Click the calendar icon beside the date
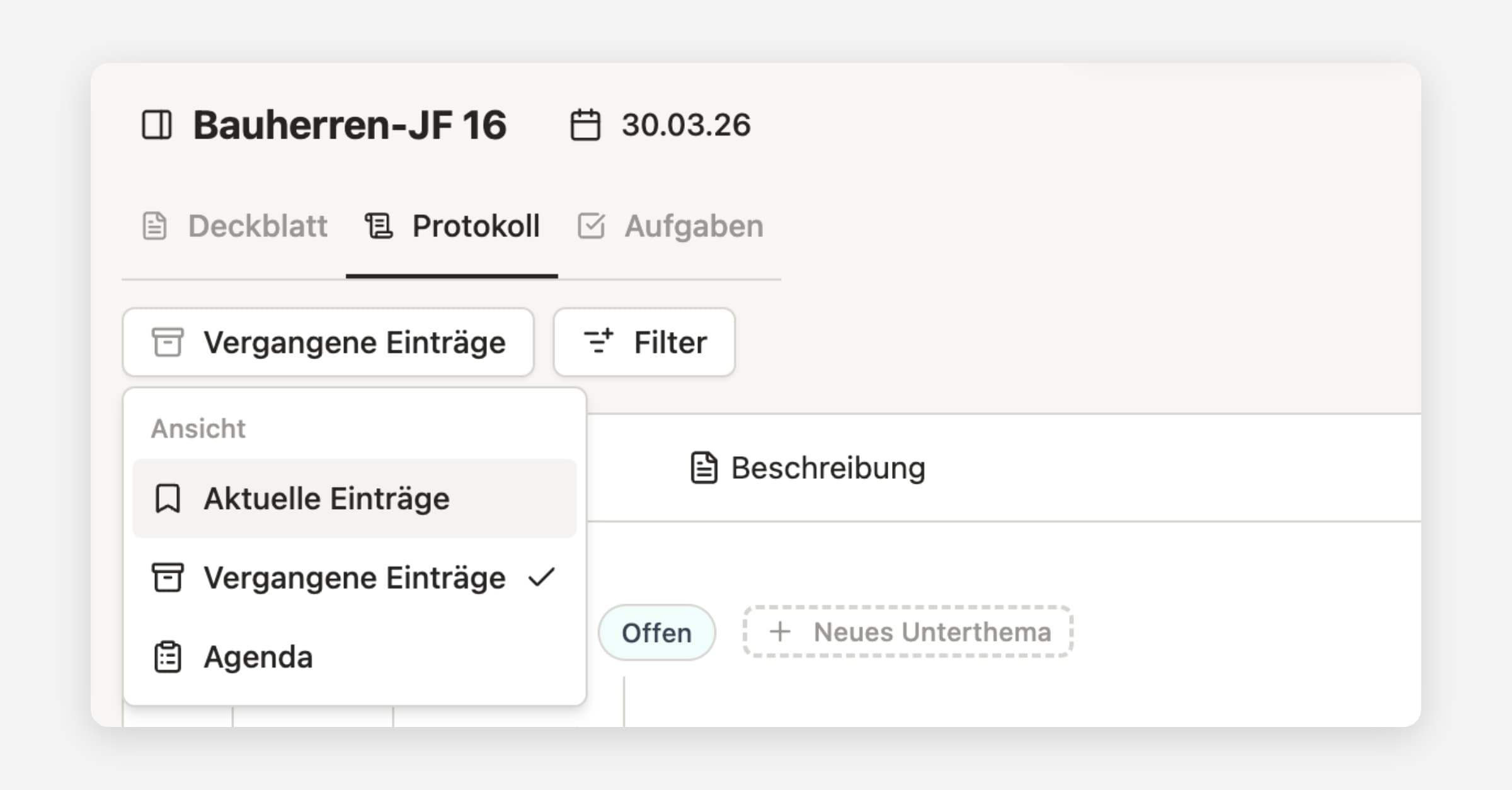Screen dimensions: 1512x790 coord(585,125)
